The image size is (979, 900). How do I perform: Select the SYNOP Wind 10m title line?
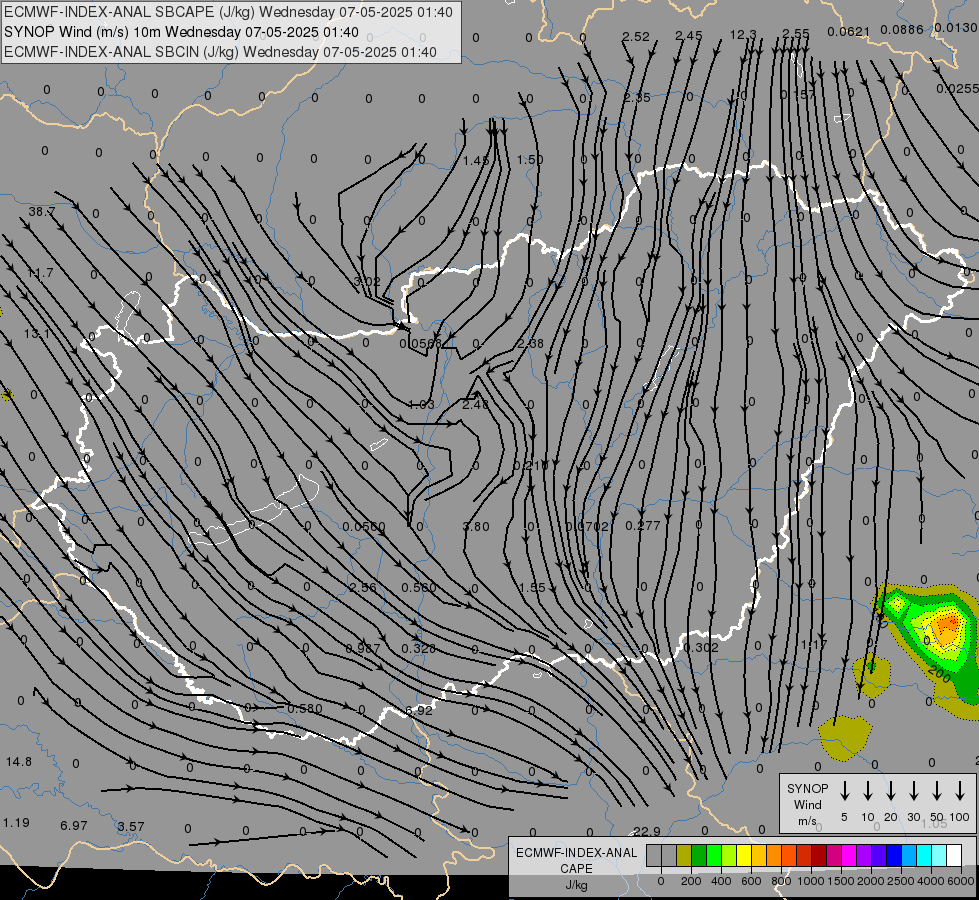pyautogui.click(x=181, y=32)
